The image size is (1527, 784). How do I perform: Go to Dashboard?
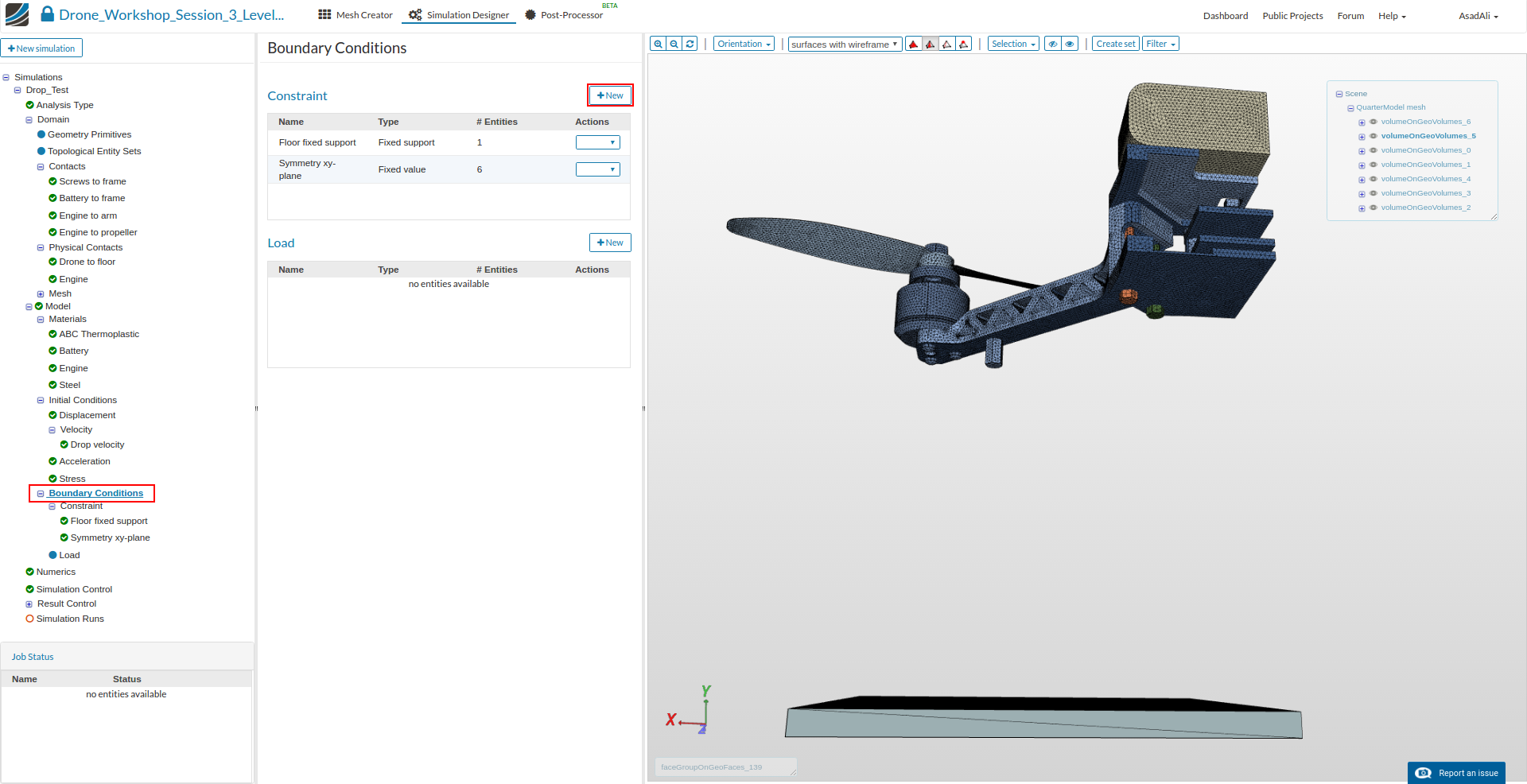coord(1226,16)
